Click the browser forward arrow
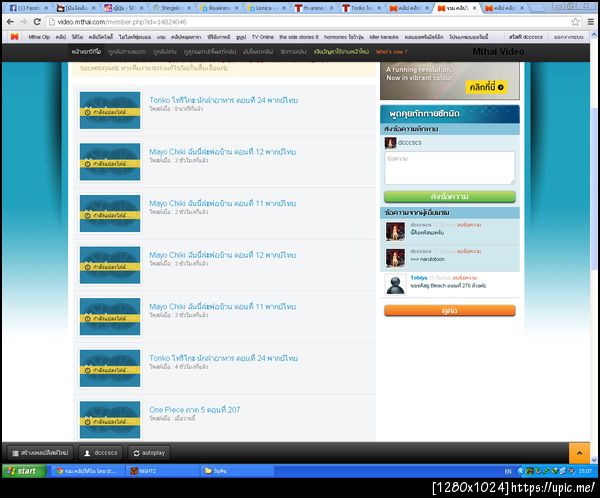Viewport: 600px width, 498px height. pyautogui.click(x=24, y=22)
